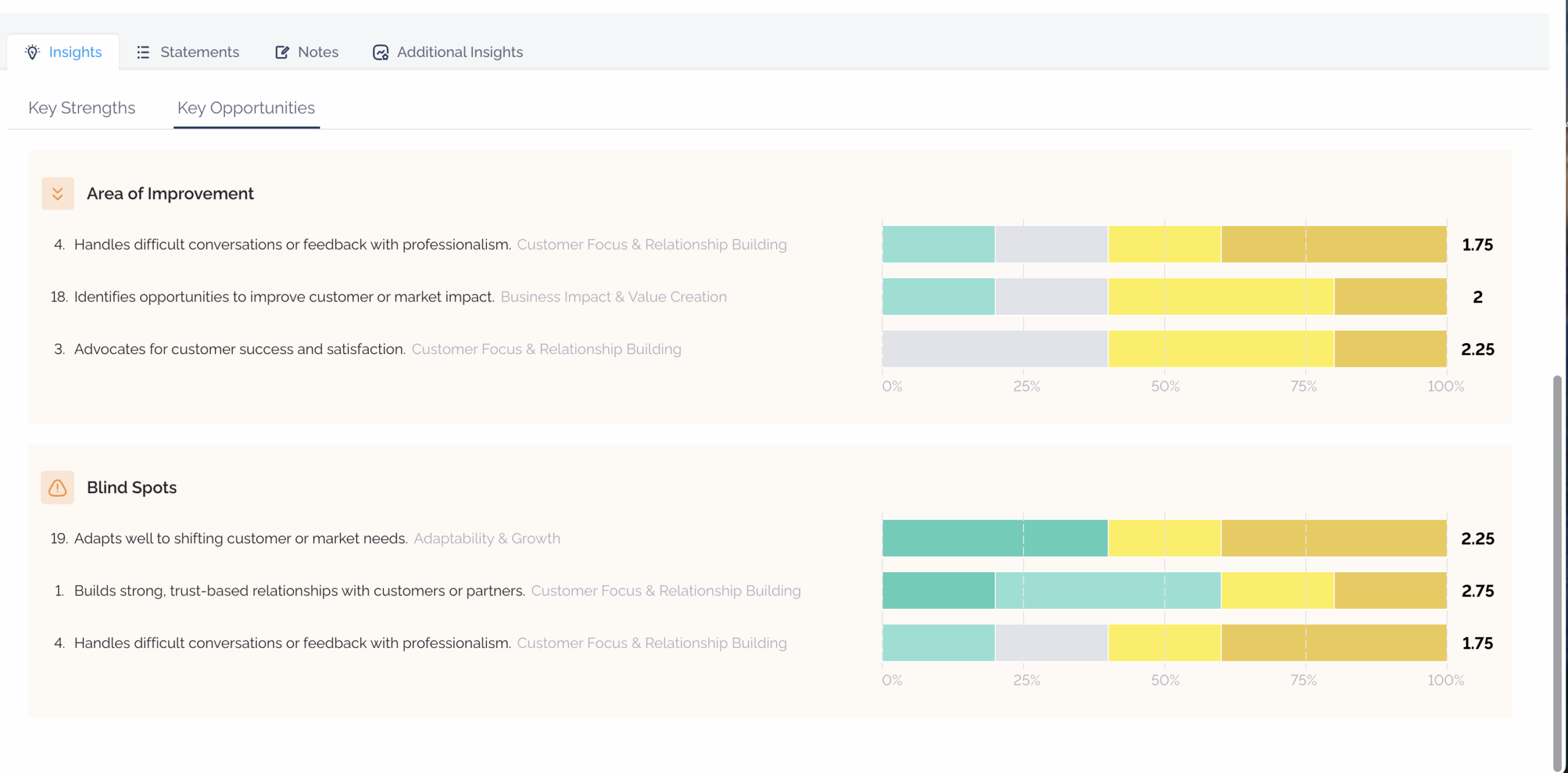Viewport: 1568px width, 773px height.
Task: Click the light teal segment of Builds strong relationships bar
Action: [1107, 590]
